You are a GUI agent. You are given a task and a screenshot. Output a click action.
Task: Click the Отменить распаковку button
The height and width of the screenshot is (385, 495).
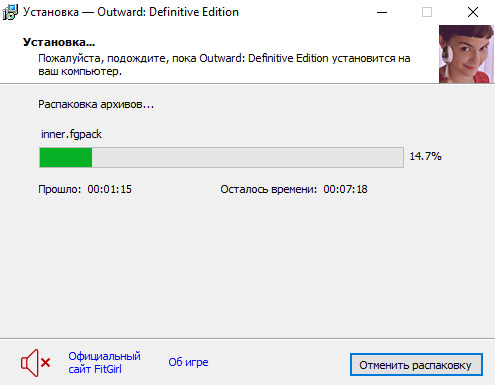tap(416, 365)
